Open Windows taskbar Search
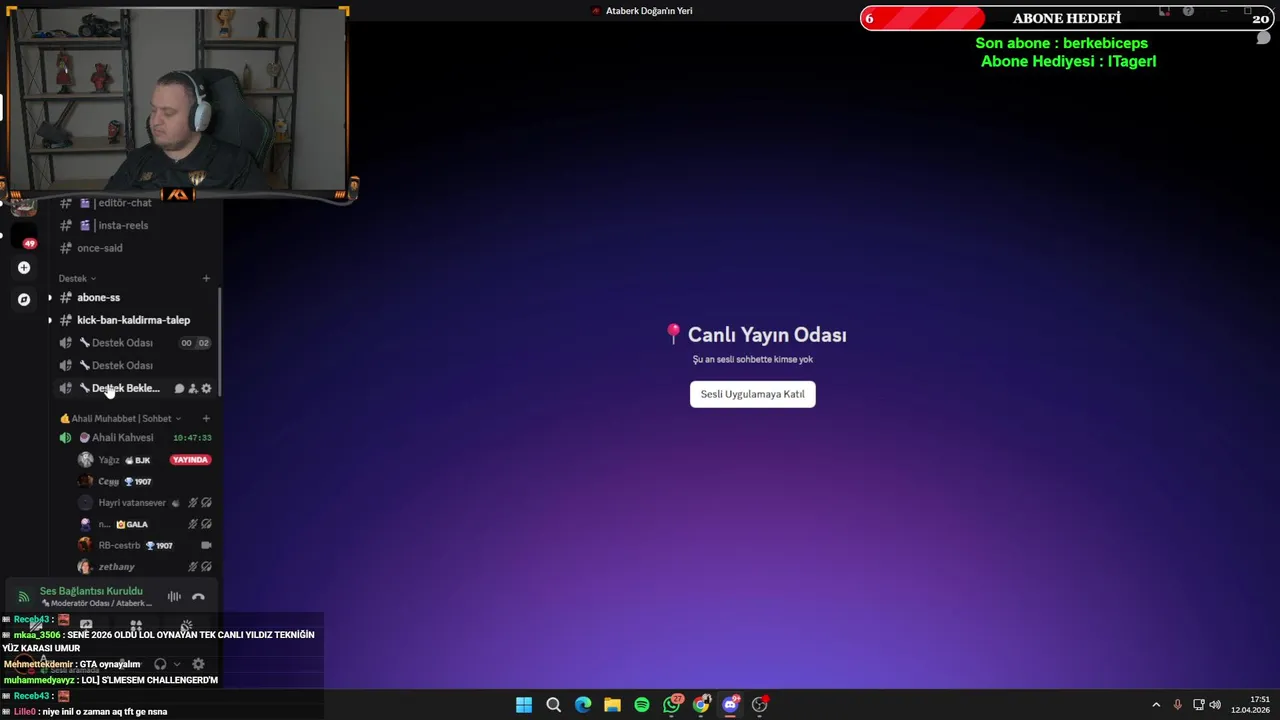The width and height of the screenshot is (1280, 720). pyautogui.click(x=553, y=705)
